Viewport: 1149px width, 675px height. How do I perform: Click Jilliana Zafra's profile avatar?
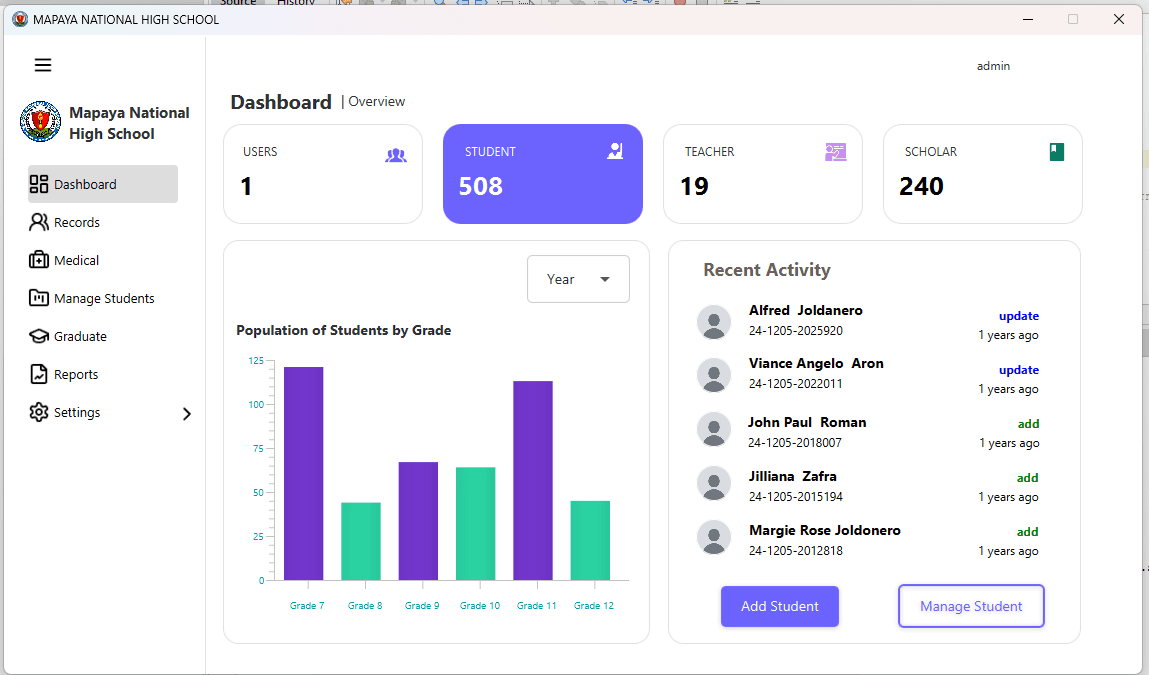pos(714,483)
